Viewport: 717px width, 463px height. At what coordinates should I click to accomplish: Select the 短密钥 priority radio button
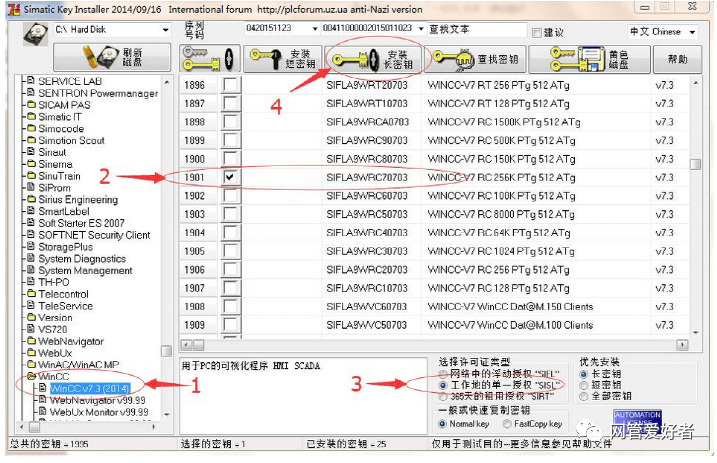point(583,385)
